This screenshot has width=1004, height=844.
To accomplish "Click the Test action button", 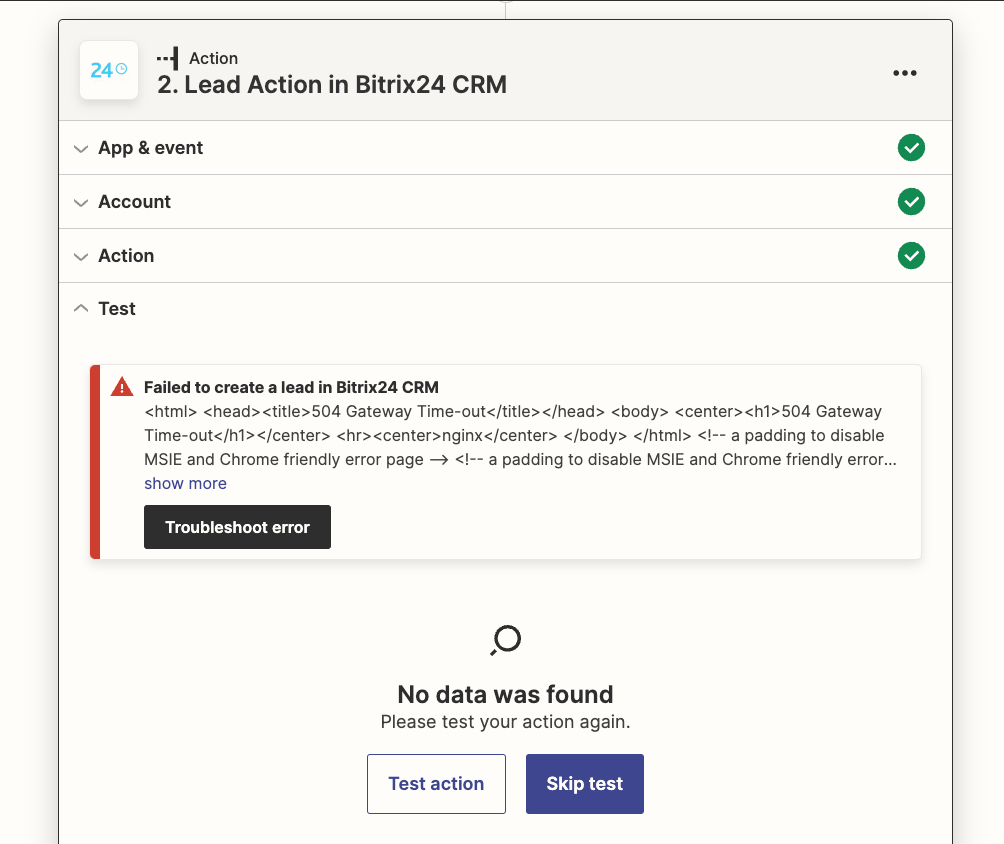I will coord(436,784).
